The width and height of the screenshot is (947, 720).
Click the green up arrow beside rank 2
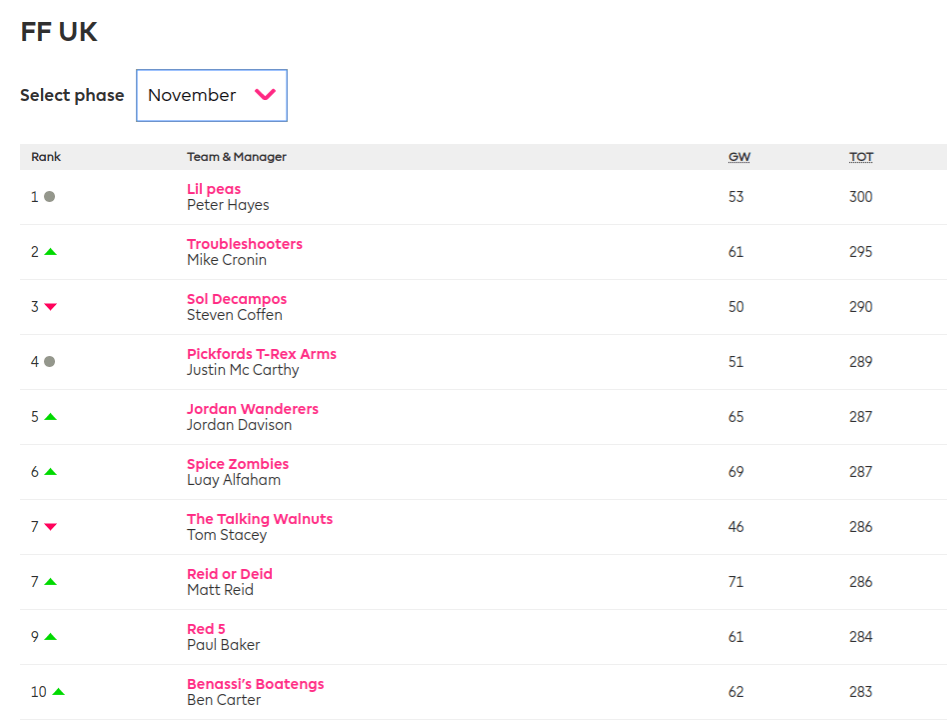50,252
